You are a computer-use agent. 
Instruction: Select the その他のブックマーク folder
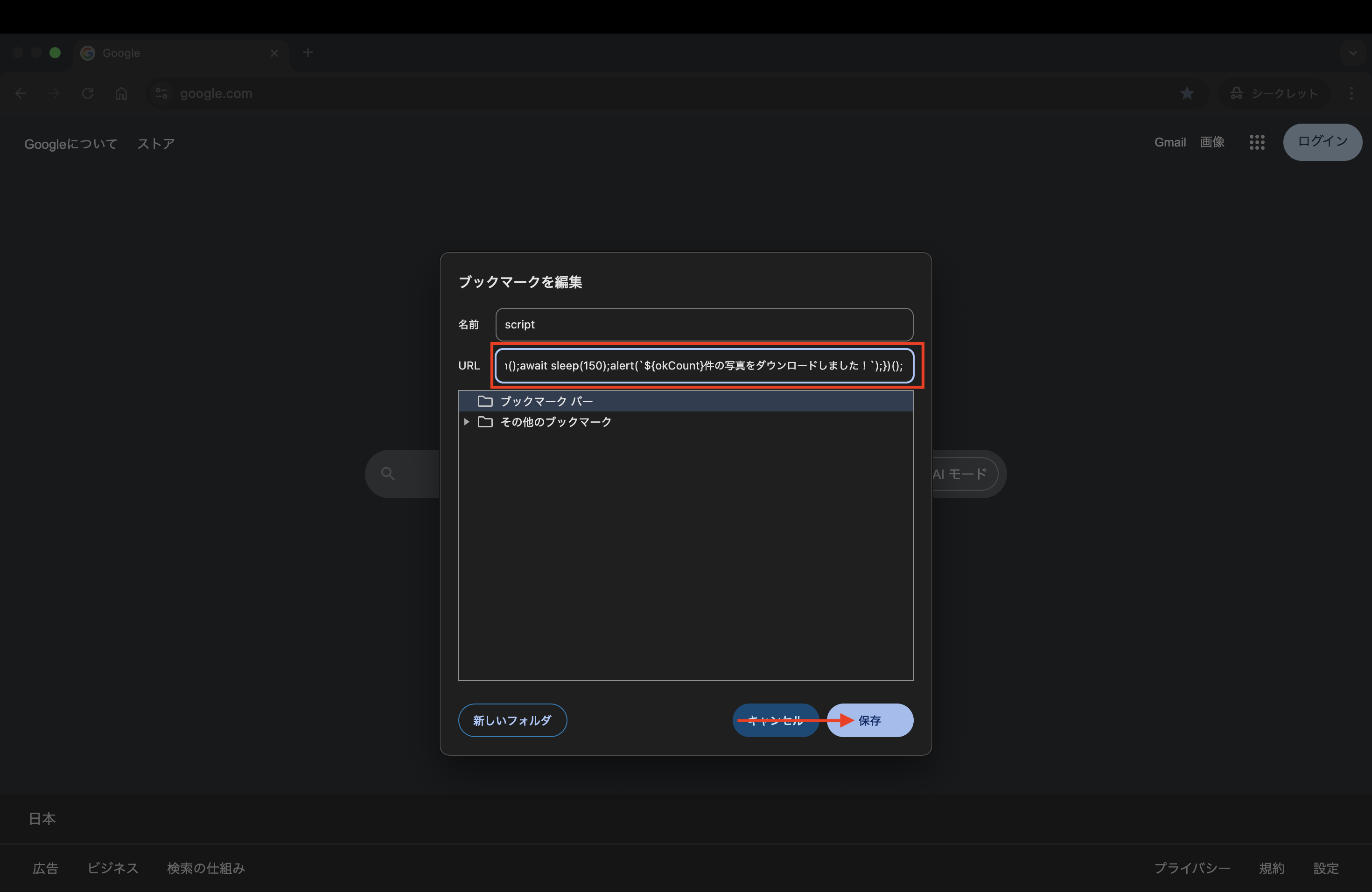pyautogui.click(x=555, y=422)
